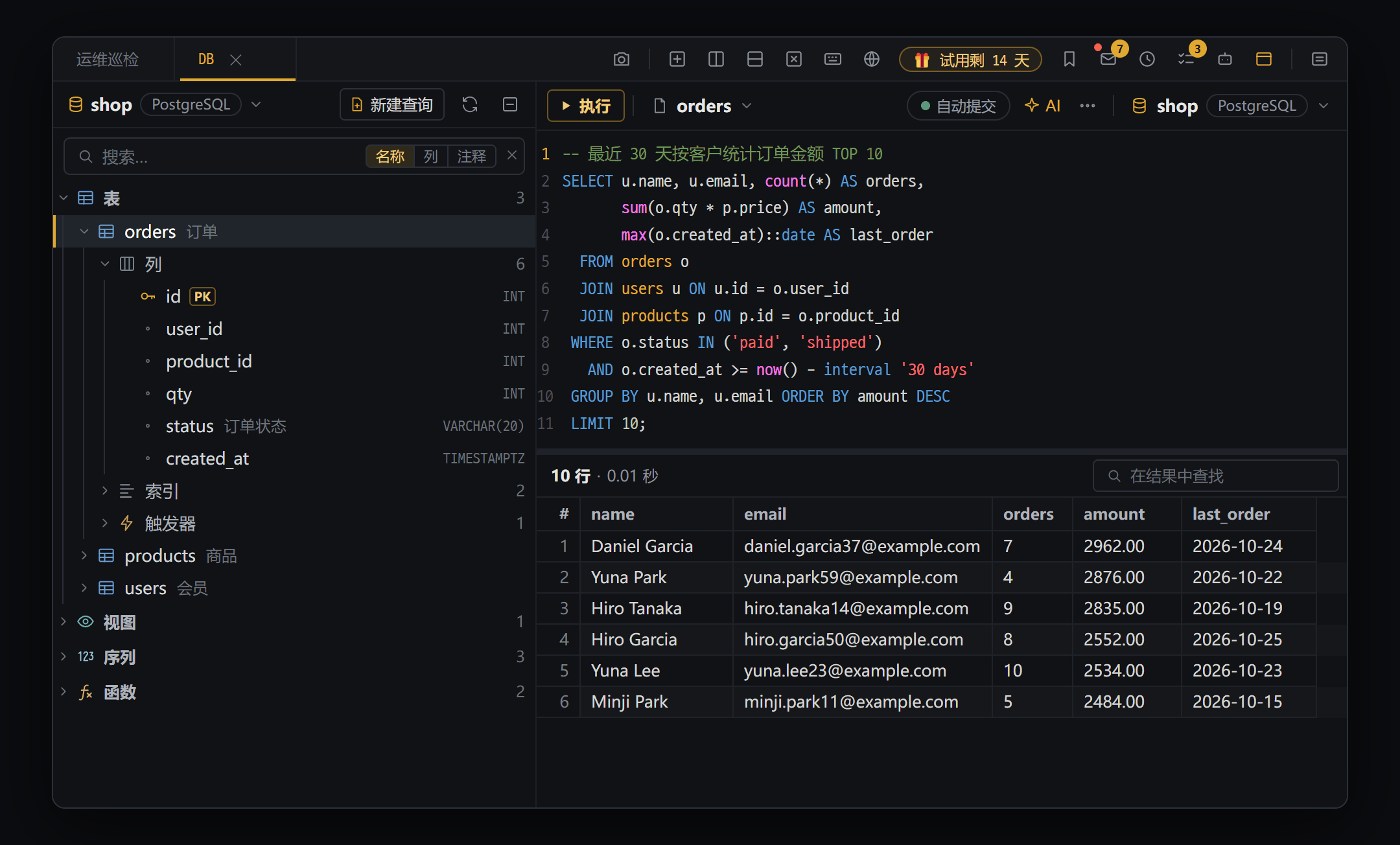Open the three-dots more options menu
This screenshot has height=845, width=1400.
(x=1088, y=106)
